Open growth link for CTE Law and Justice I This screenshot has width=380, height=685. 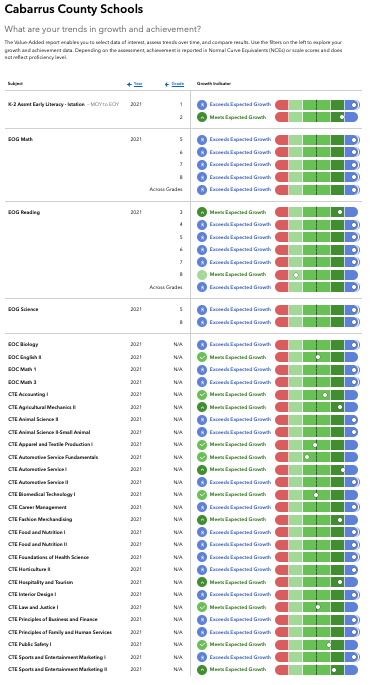click(238, 607)
